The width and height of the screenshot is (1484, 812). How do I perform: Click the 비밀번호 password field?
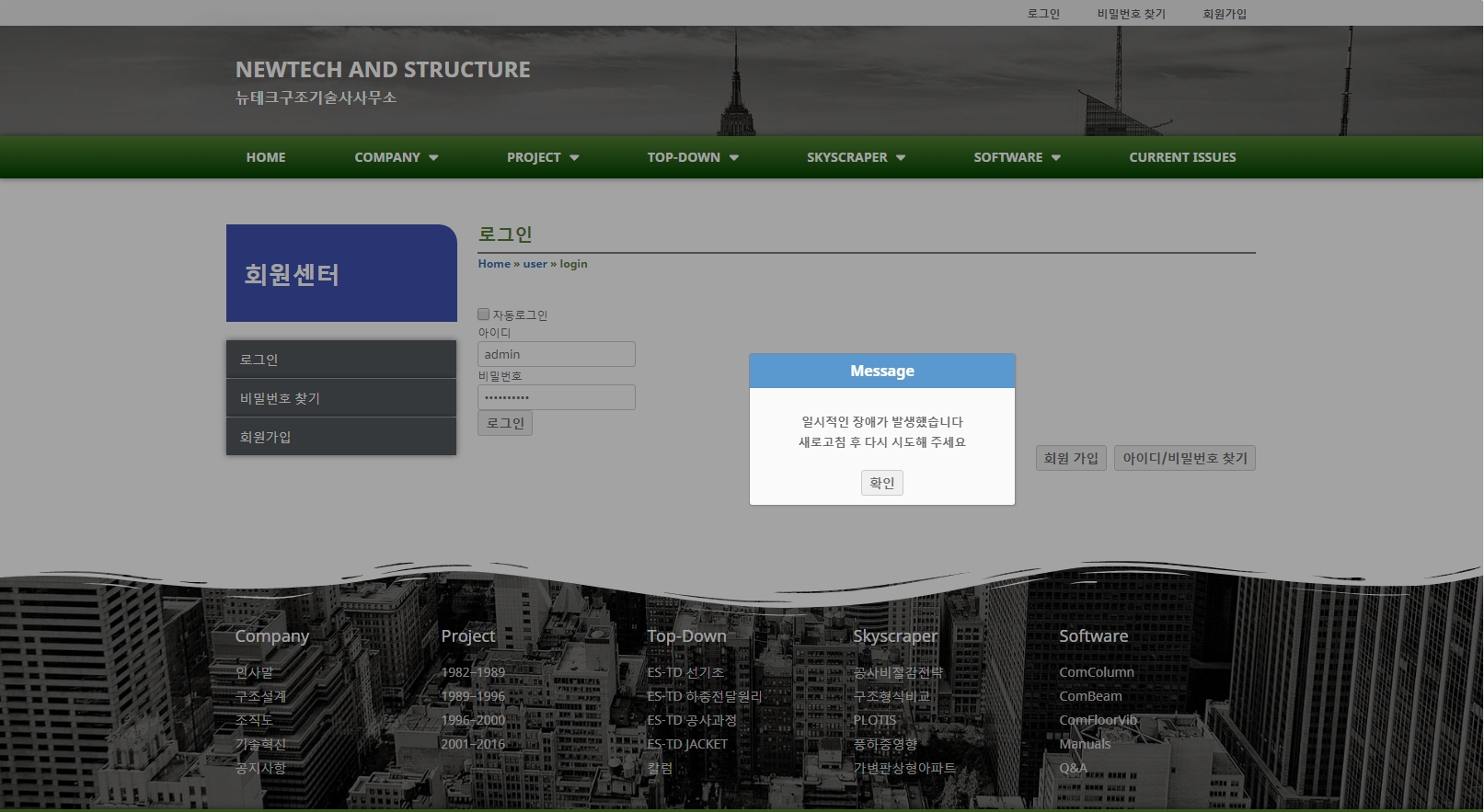(x=556, y=397)
